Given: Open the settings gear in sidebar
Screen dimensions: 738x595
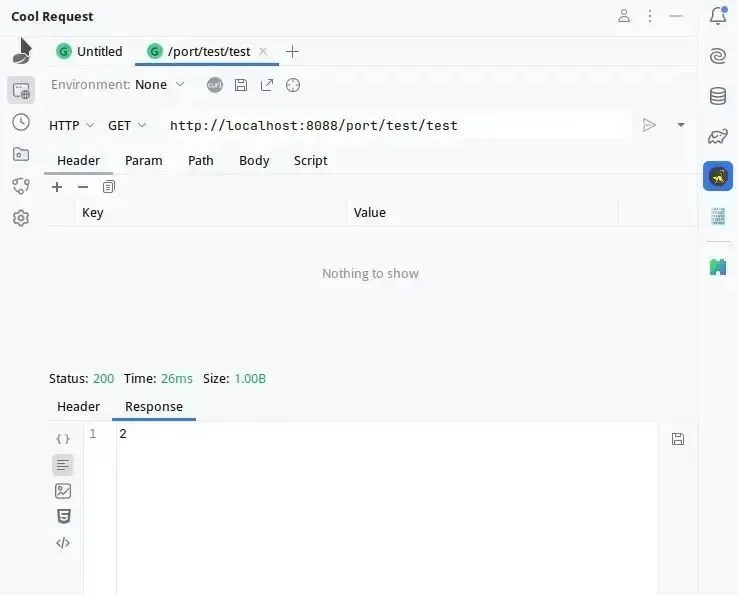Looking at the screenshot, I should tap(21, 218).
